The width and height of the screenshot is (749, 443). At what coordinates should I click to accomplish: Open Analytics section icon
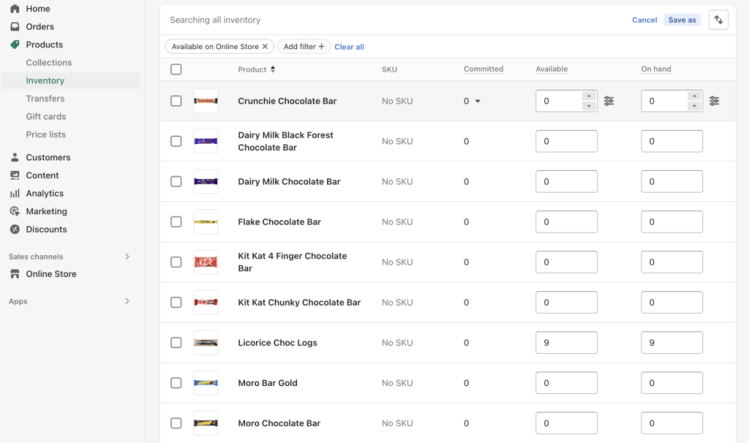point(14,194)
